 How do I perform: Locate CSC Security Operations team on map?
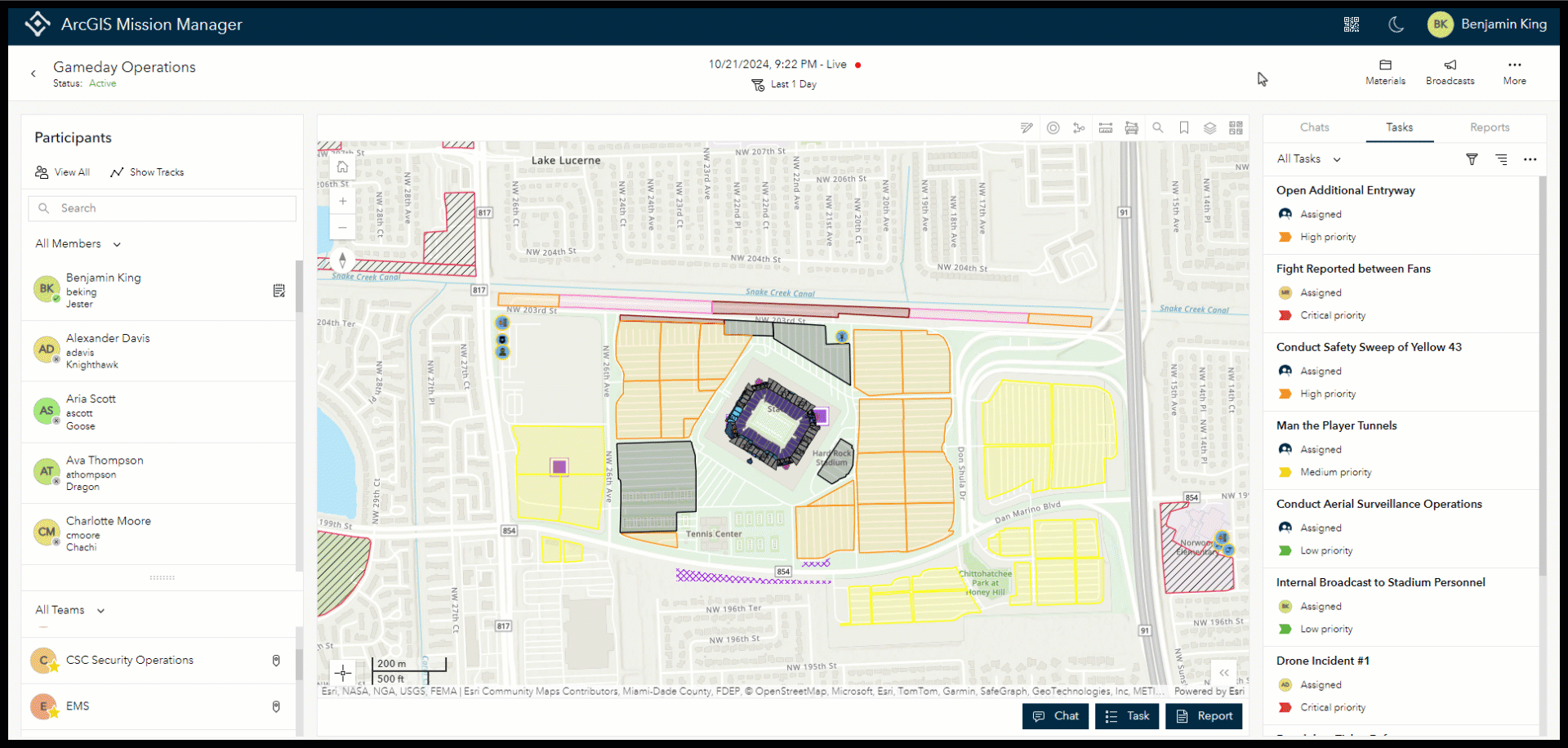click(276, 660)
